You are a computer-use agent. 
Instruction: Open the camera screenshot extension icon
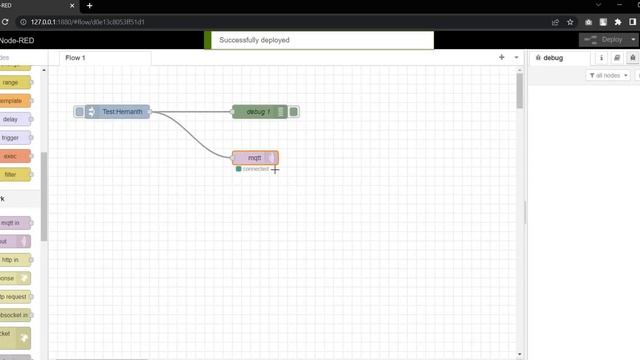[588, 22]
